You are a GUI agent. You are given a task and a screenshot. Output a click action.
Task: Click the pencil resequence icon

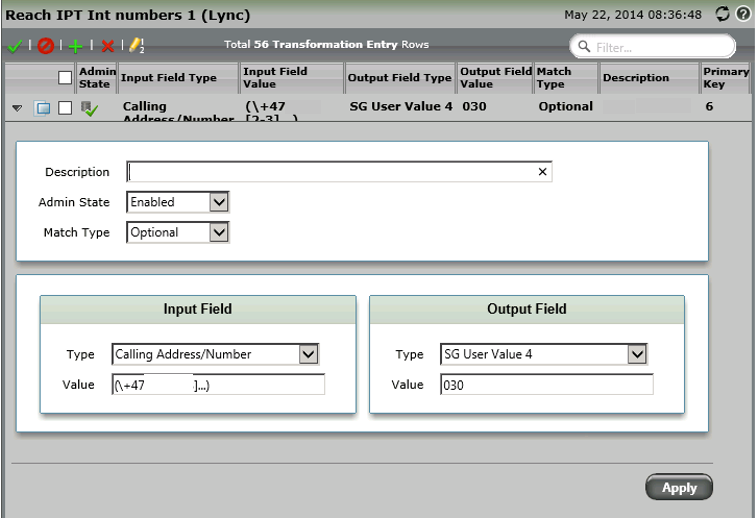[137, 45]
